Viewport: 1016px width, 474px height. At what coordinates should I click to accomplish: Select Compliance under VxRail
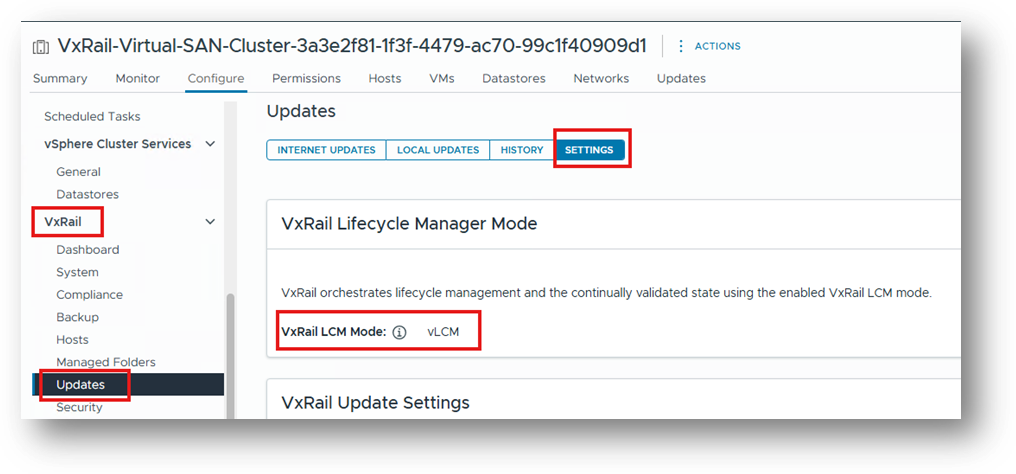tap(89, 295)
